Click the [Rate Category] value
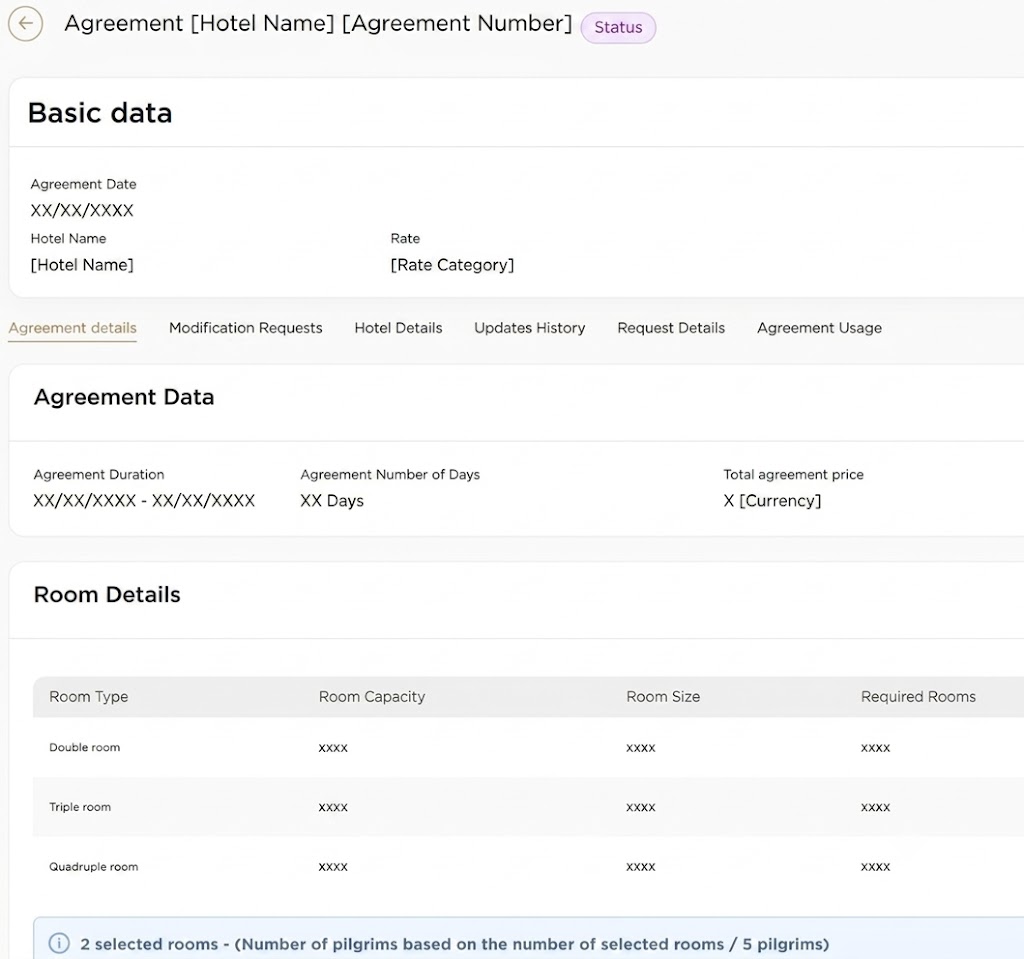The image size is (1024, 959). [x=452, y=265]
